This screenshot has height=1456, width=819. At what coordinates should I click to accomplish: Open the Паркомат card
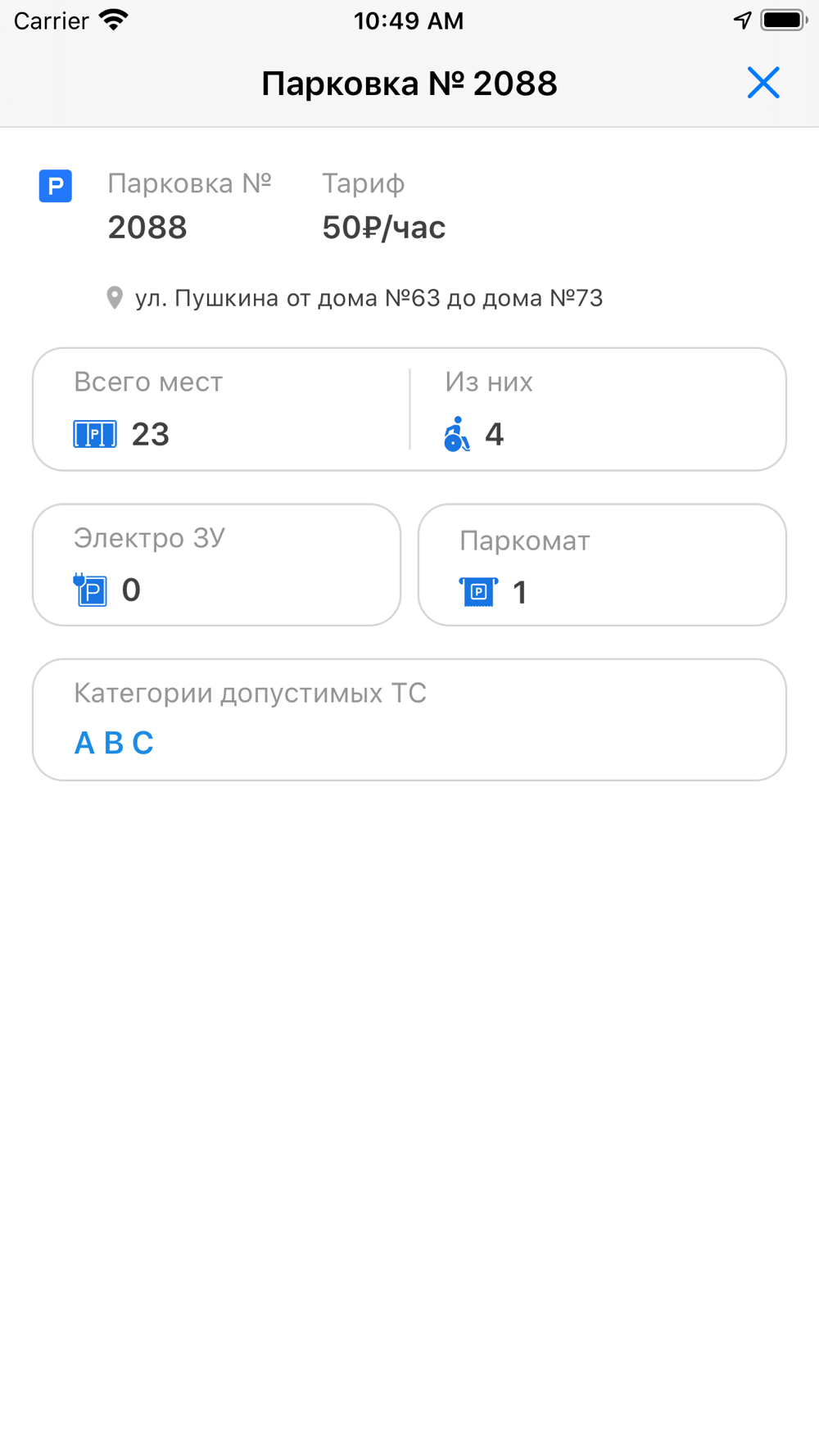tap(602, 565)
